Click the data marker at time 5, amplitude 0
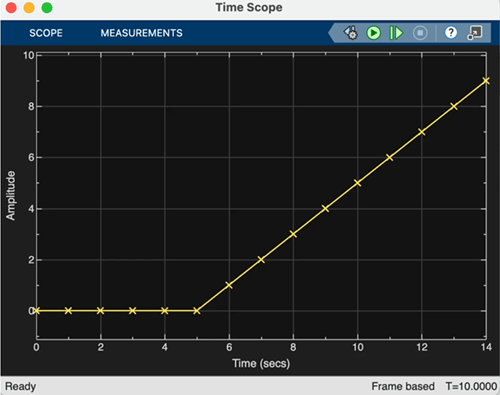This screenshot has width=500, height=395. [197, 311]
